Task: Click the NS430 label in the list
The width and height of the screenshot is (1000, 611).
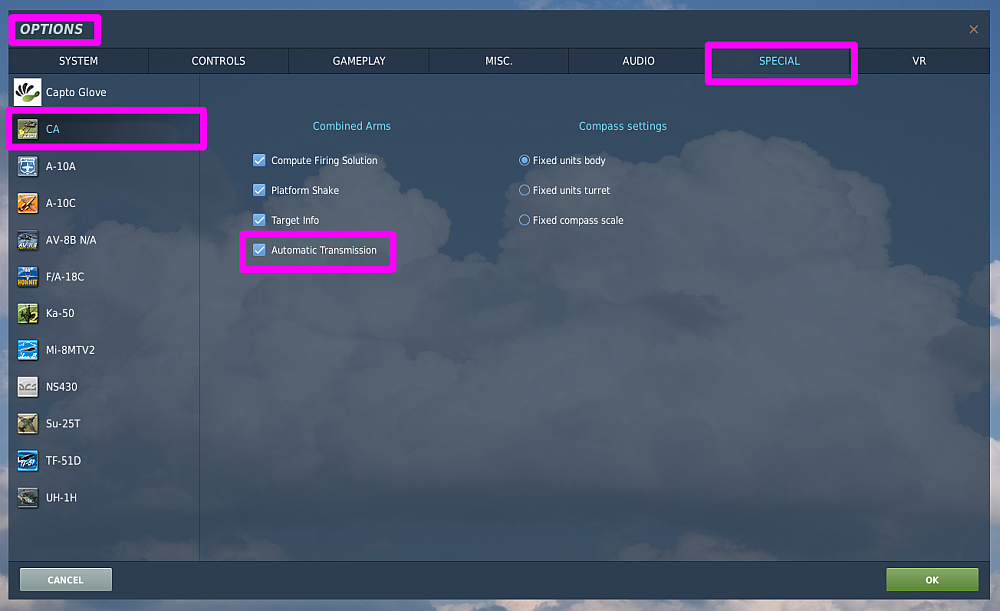Action: click(x=62, y=387)
